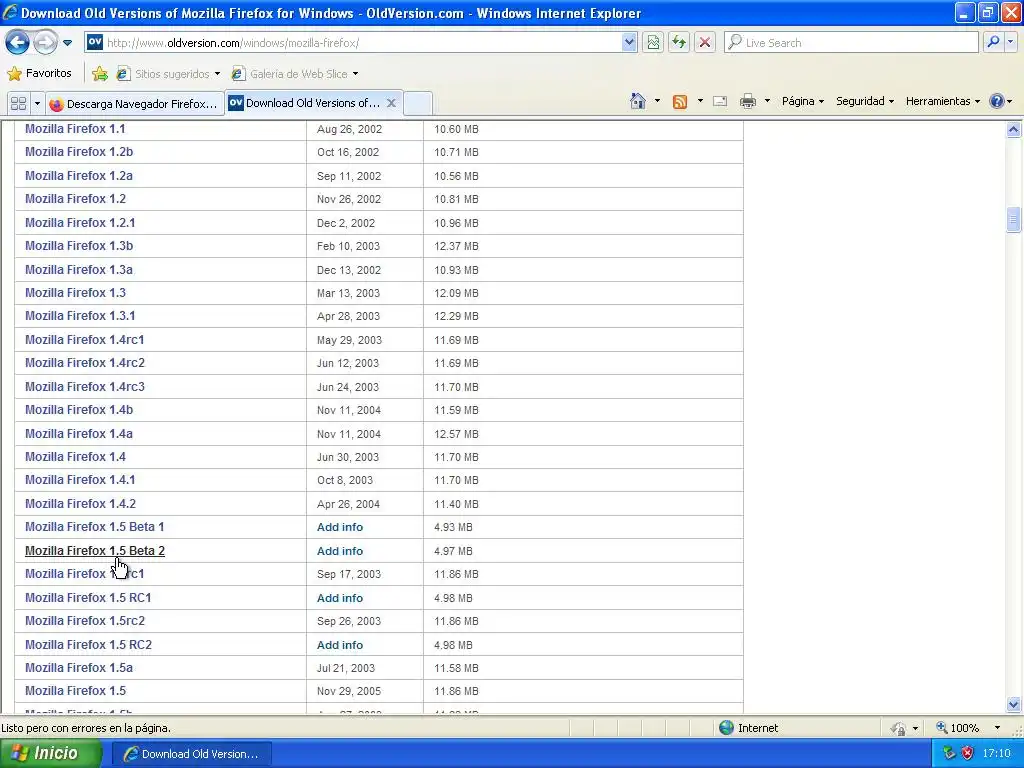Switch to Descarga Navegador Firefox tab
1024x768 pixels.
click(x=135, y=104)
